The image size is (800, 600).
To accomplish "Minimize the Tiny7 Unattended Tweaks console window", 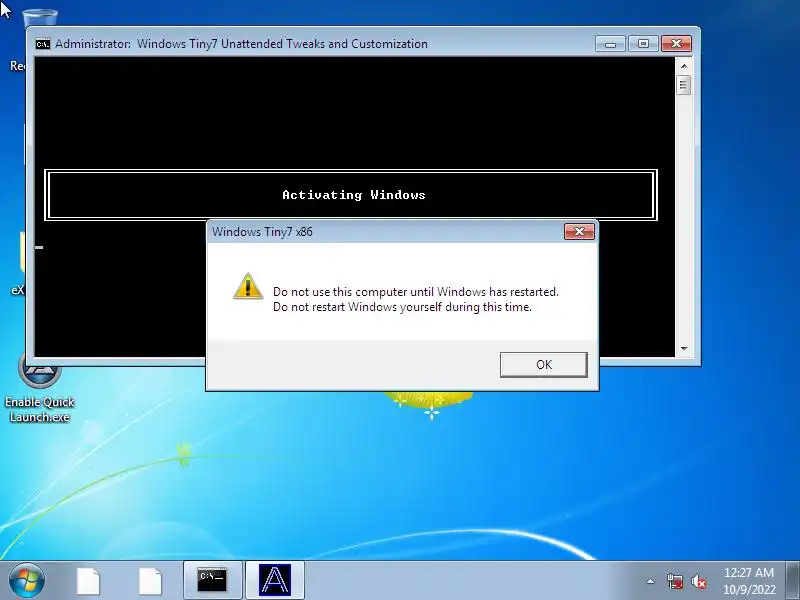I will pos(610,44).
